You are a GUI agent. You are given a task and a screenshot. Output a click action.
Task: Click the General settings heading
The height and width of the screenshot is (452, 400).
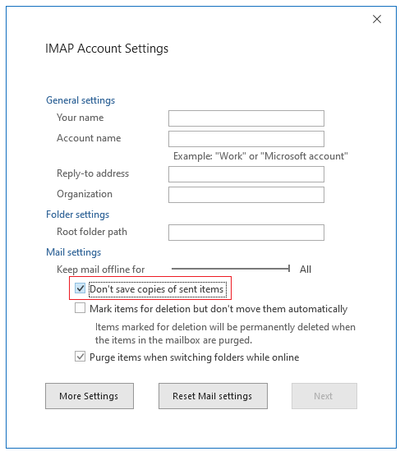pos(80,100)
